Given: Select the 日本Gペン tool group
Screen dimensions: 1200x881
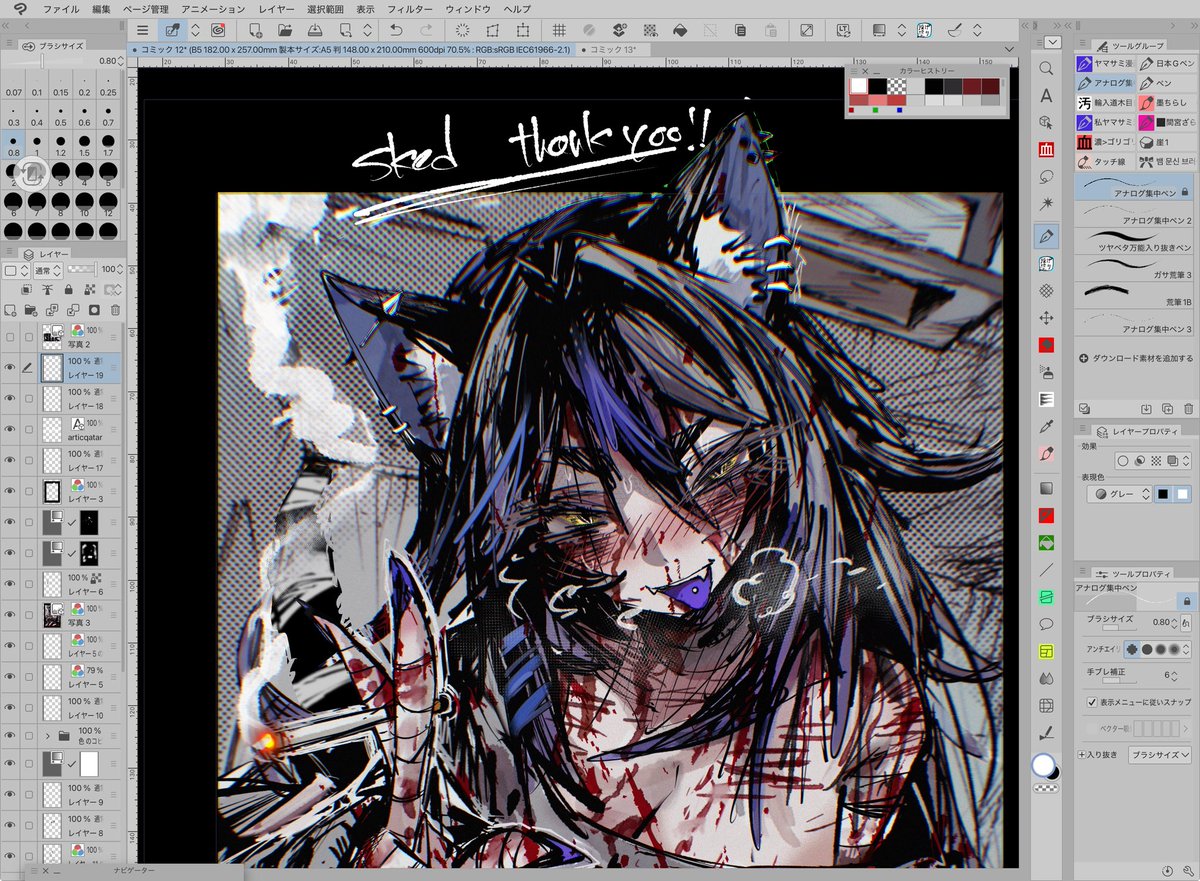Looking at the screenshot, I should point(1166,63).
